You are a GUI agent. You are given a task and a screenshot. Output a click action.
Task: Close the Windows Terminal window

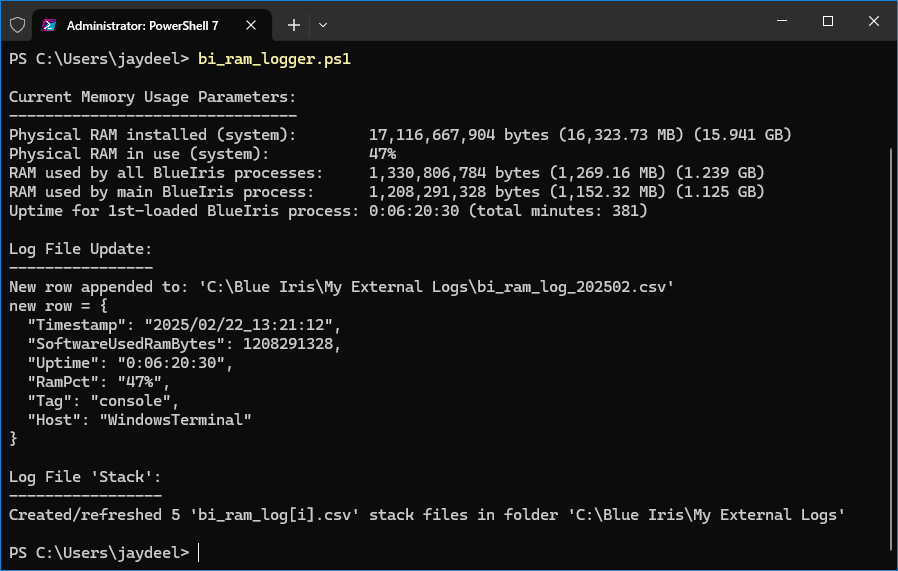tap(873, 21)
